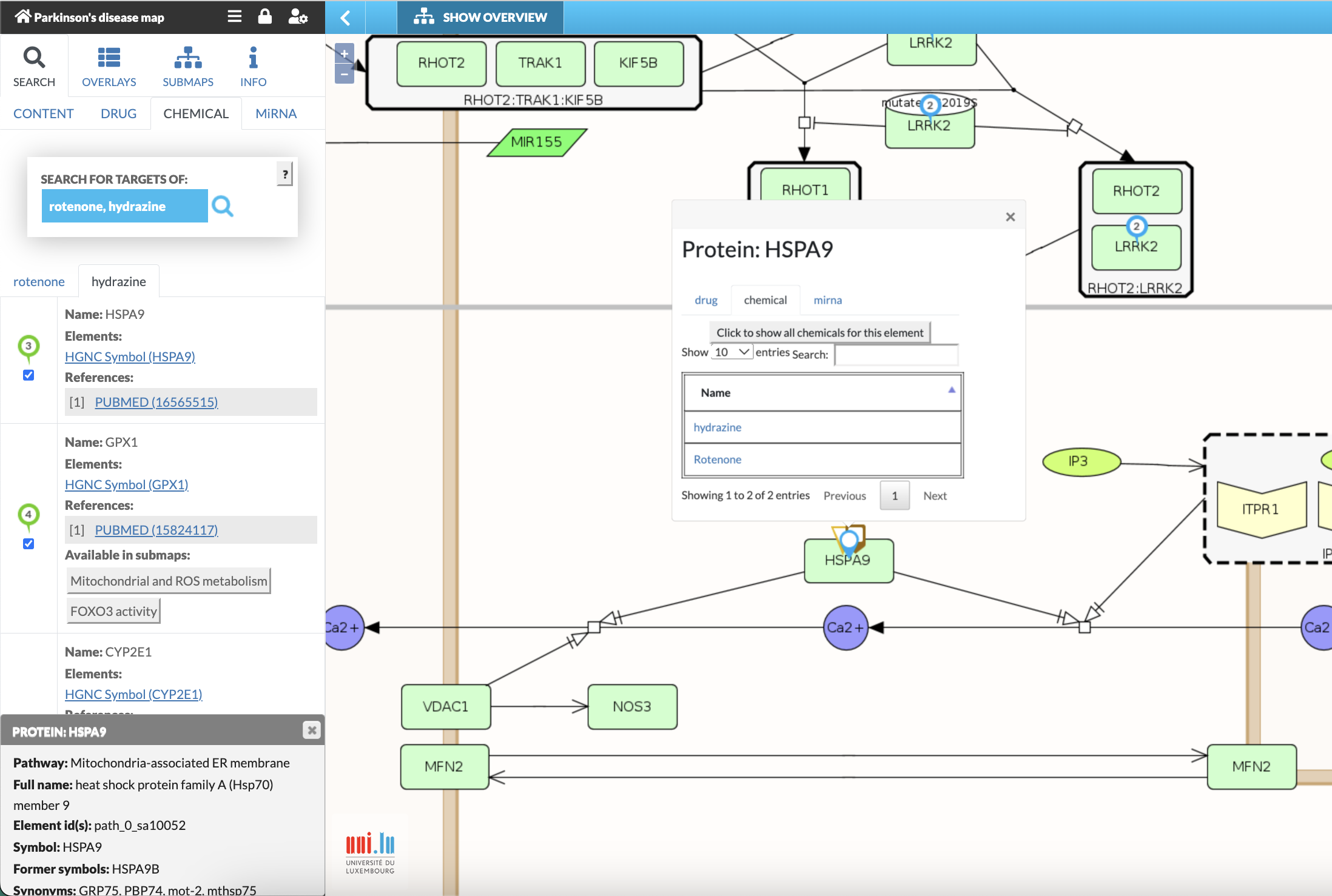Open Mitochondrial and ROS metabolism submap

point(169,581)
